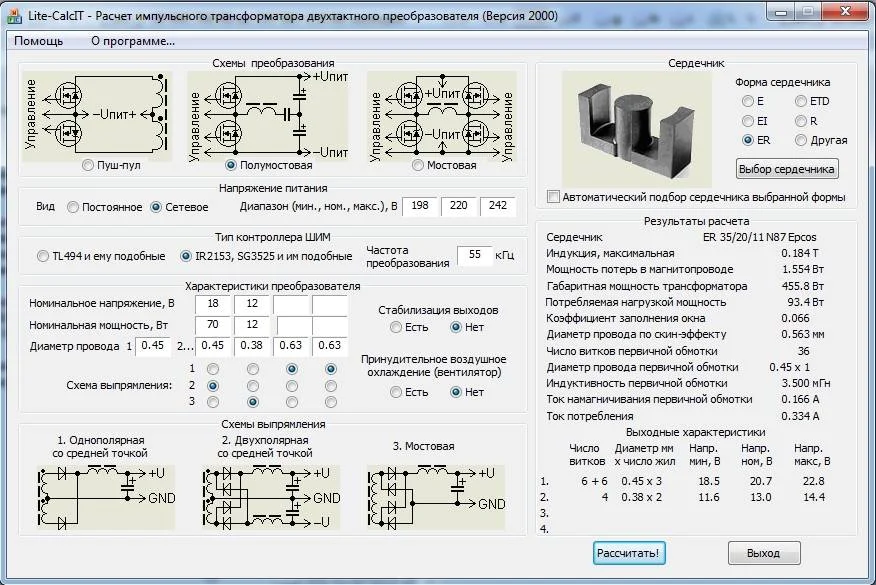Select the Мостовая topology radio button
This screenshot has width=876, height=585.
(x=417, y=165)
